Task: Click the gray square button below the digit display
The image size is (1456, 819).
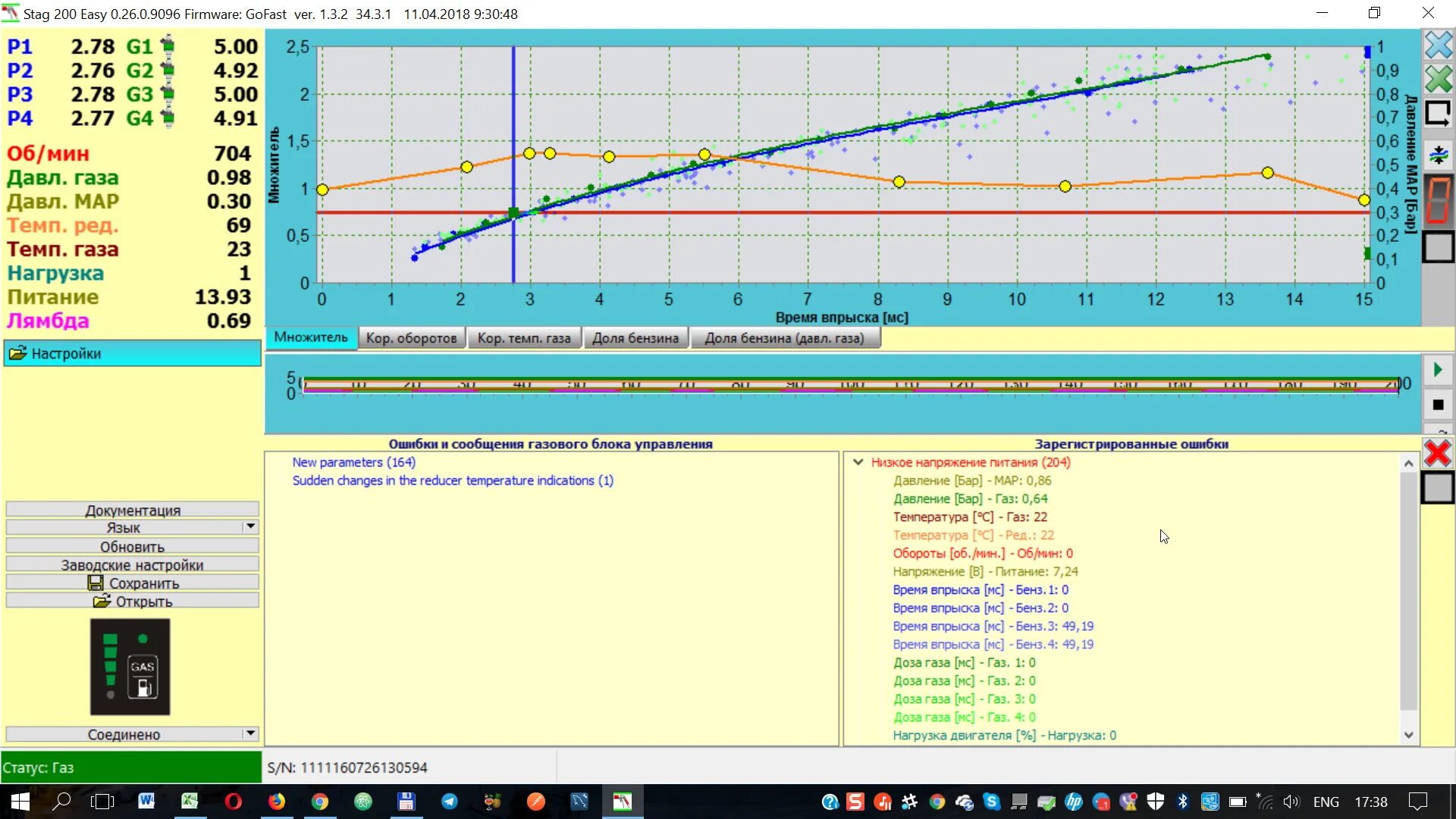Action: click(1438, 247)
